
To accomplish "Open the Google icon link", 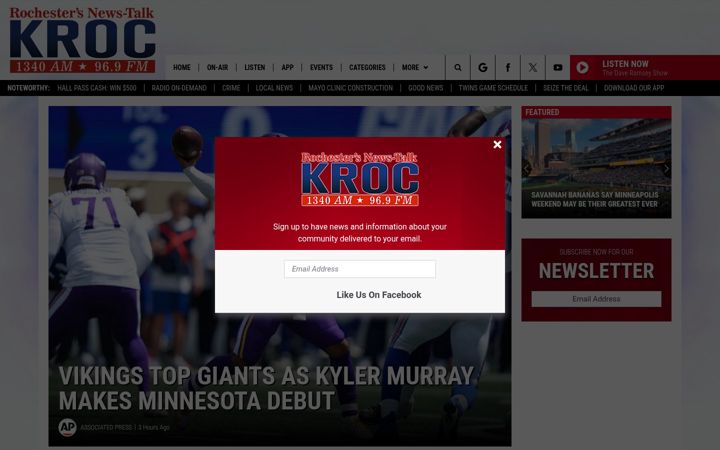I will click(x=483, y=68).
